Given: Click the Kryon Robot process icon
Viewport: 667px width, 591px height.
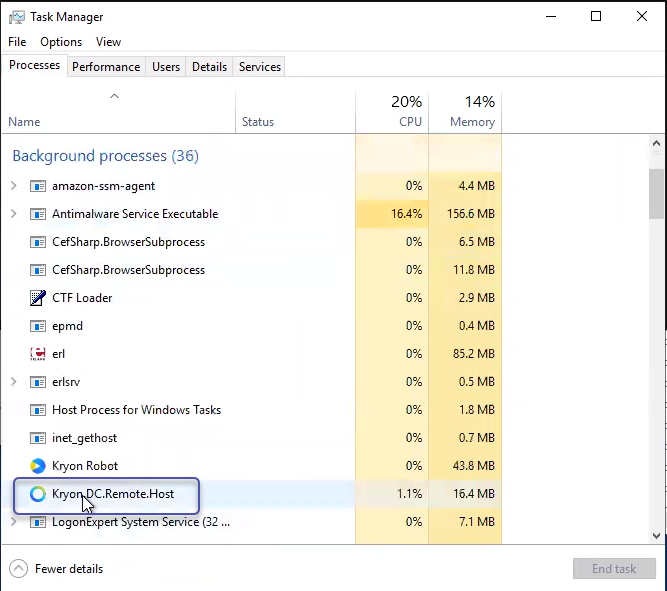Looking at the screenshot, I should tap(37, 466).
